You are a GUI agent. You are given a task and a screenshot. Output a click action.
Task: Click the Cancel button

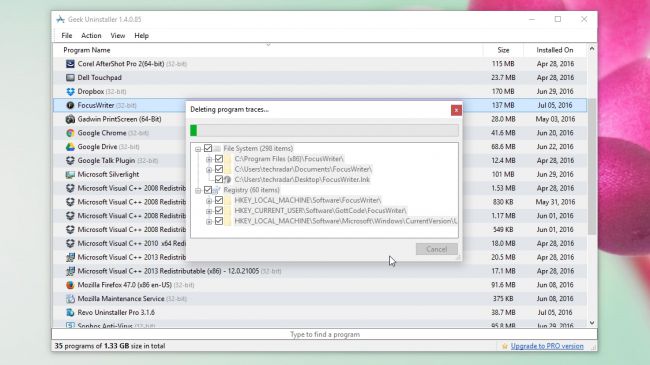tap(437, 249)
